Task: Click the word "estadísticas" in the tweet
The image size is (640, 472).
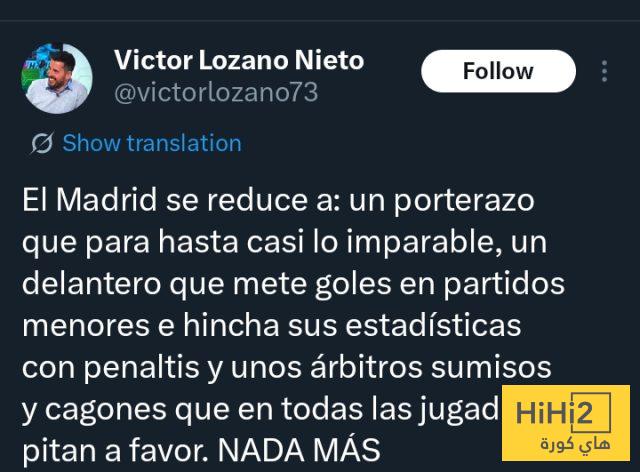Action: tap(433, 325)
